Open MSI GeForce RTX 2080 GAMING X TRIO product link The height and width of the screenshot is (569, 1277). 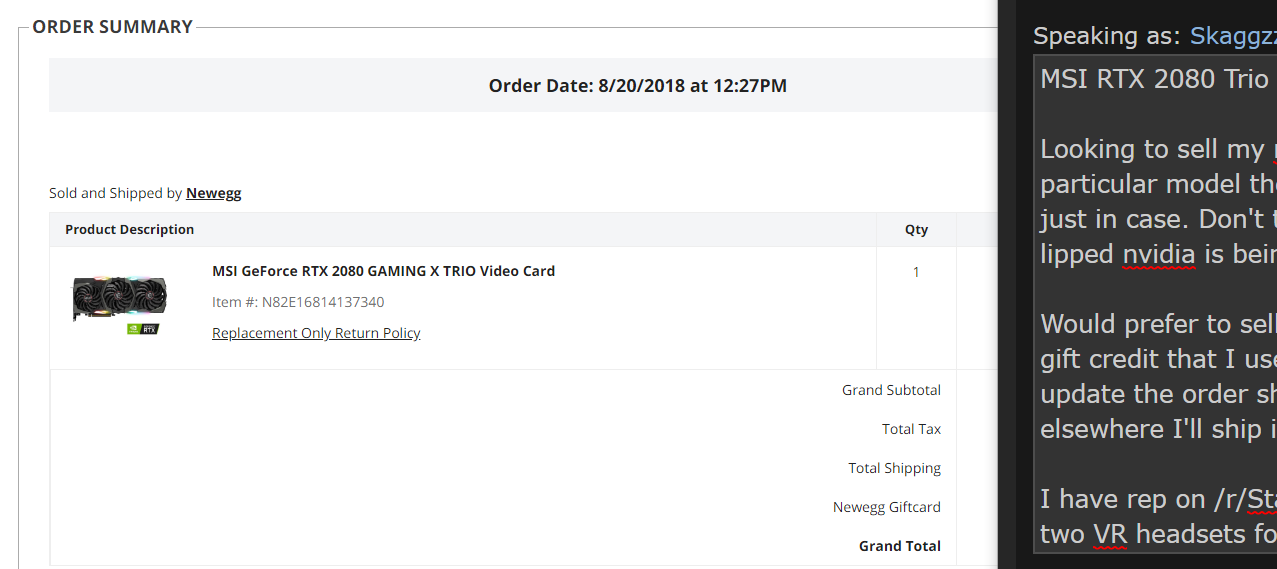383,271
